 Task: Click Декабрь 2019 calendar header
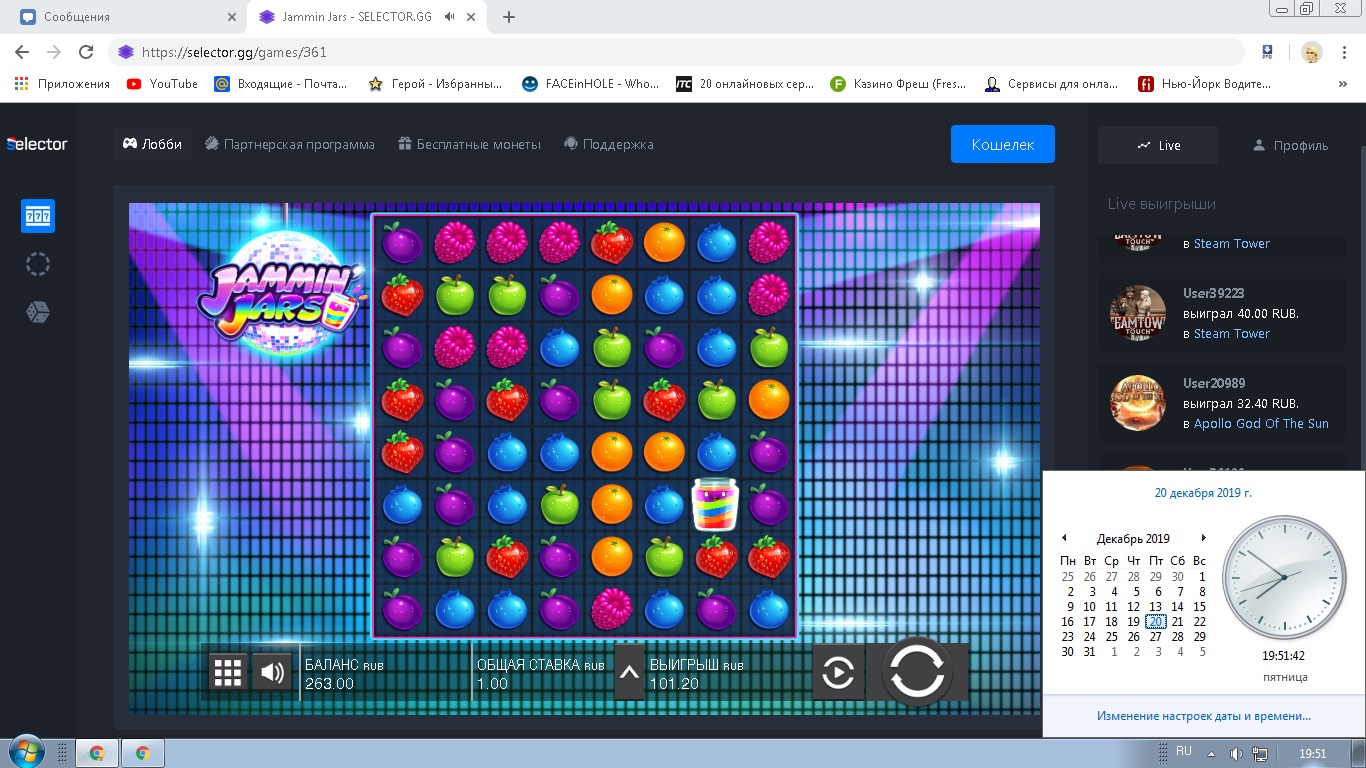pyautogui.click(x=1133, y=539)
